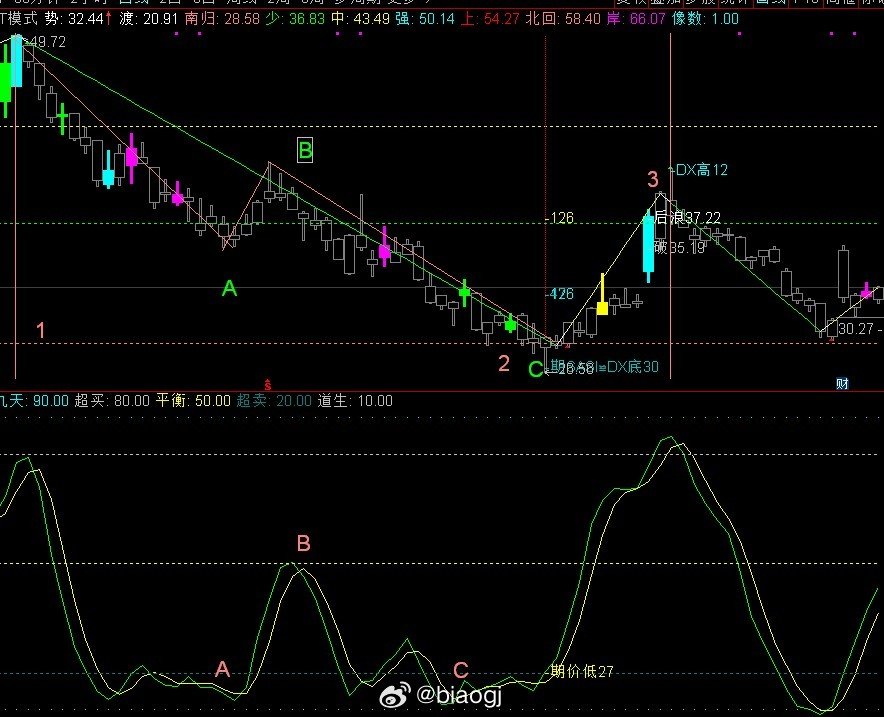Click the 49.72 high price label
Screen dimensions: 884x717
(46, 42)
